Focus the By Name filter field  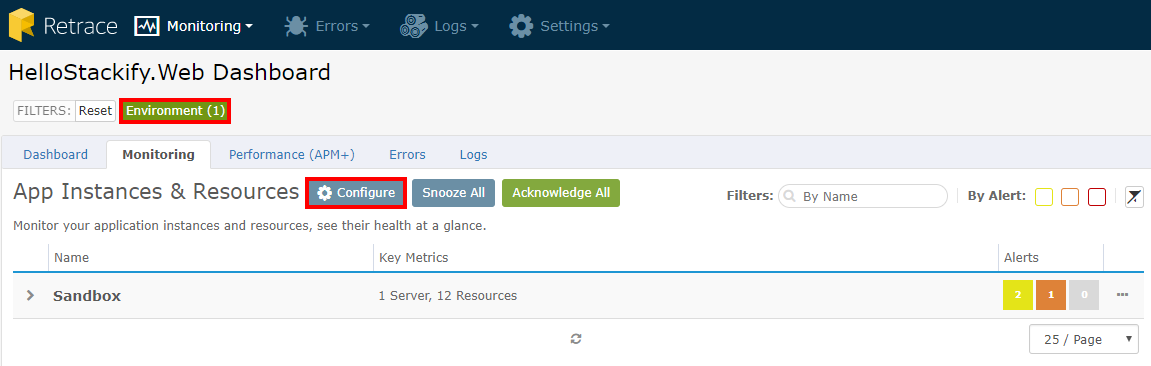coord(863,197)
